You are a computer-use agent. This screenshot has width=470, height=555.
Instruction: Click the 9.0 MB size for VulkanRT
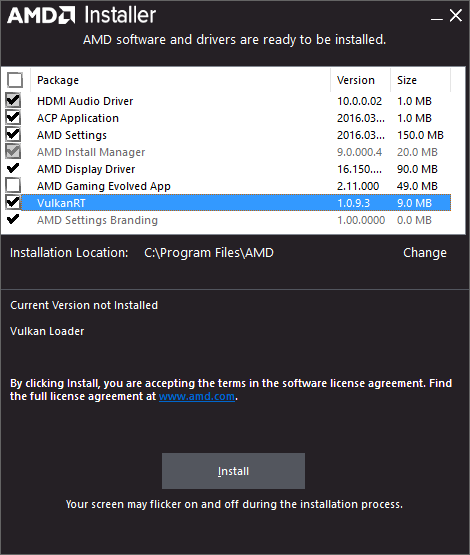(414, 203)
